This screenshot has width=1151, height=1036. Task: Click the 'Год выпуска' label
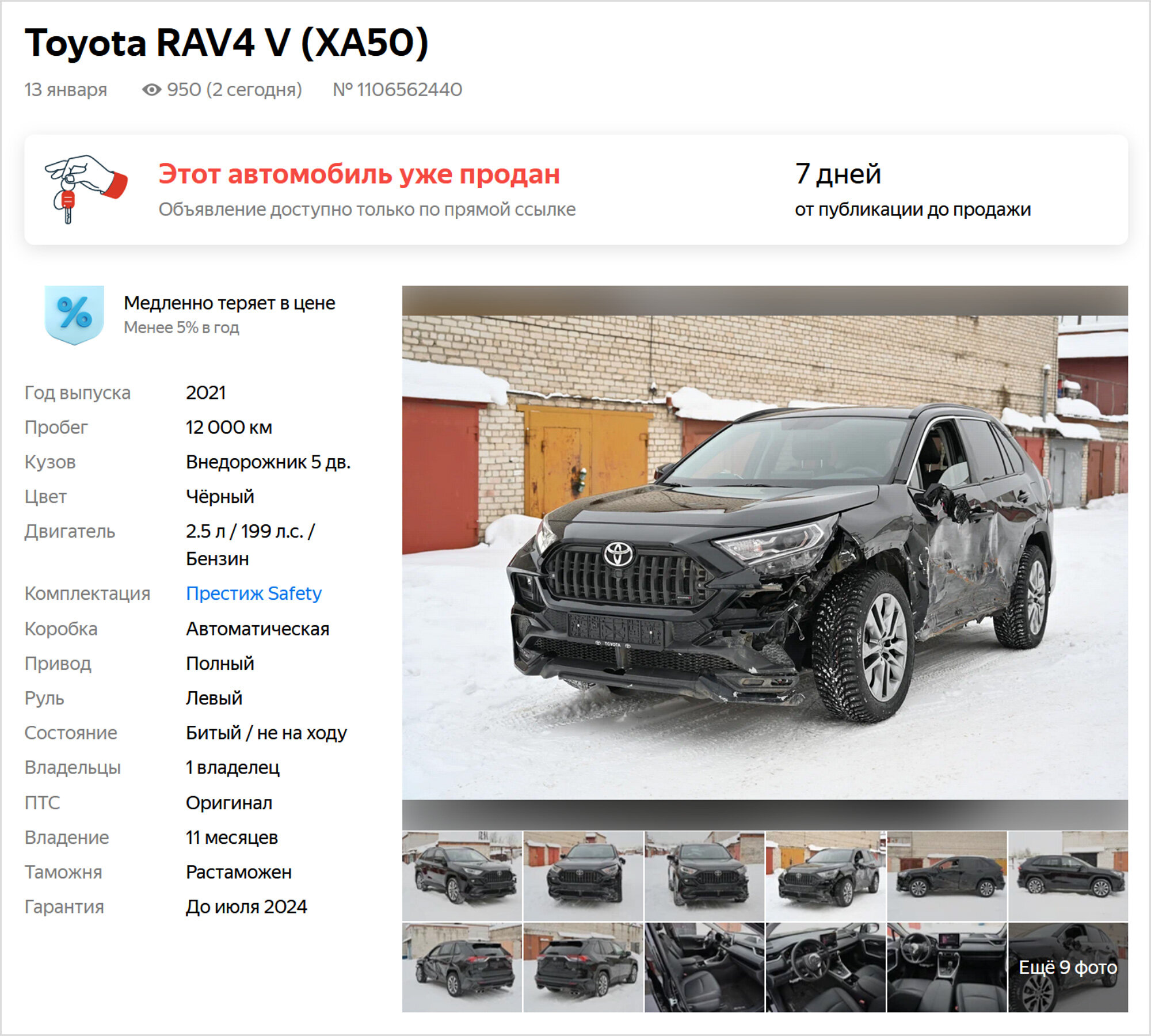78,393
